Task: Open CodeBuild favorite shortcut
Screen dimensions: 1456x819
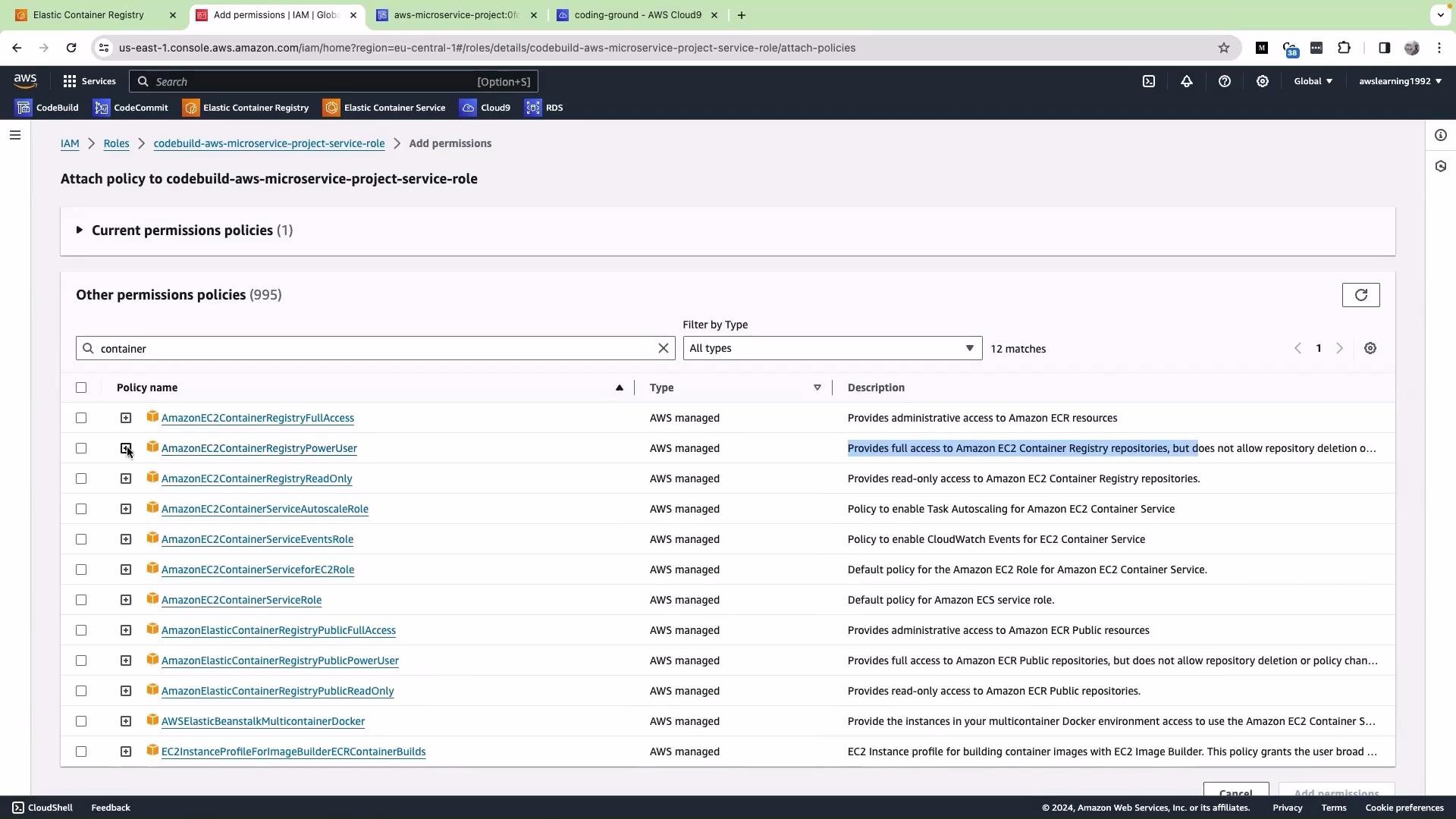Action: [47, 108]
